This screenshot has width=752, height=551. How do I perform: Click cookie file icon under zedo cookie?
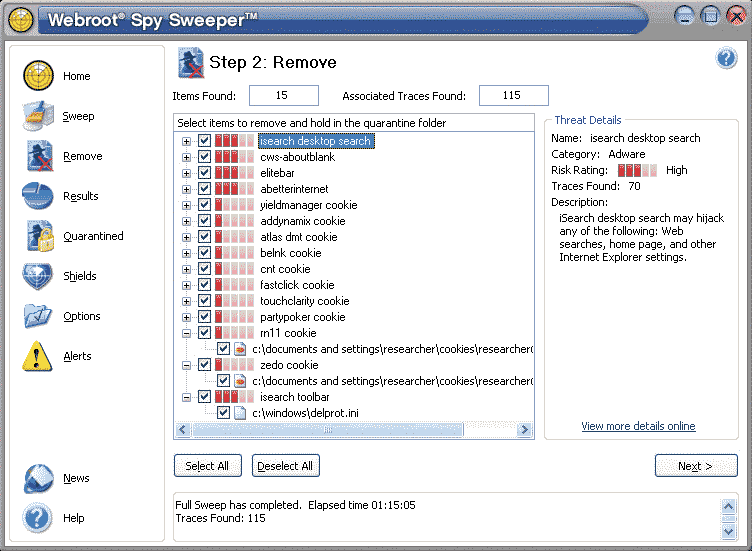(x=240, y=381)
